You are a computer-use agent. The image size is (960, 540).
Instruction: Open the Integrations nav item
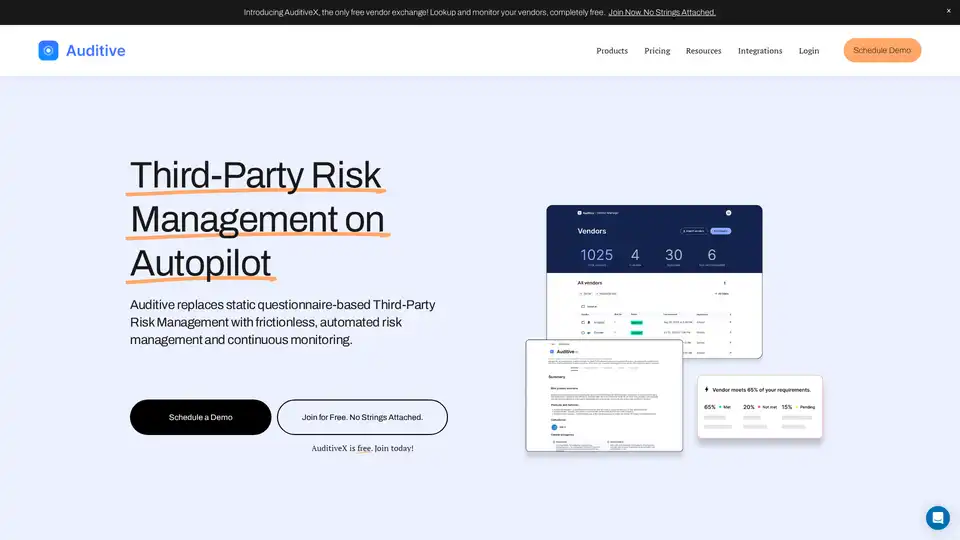click(x=760, y=51)
